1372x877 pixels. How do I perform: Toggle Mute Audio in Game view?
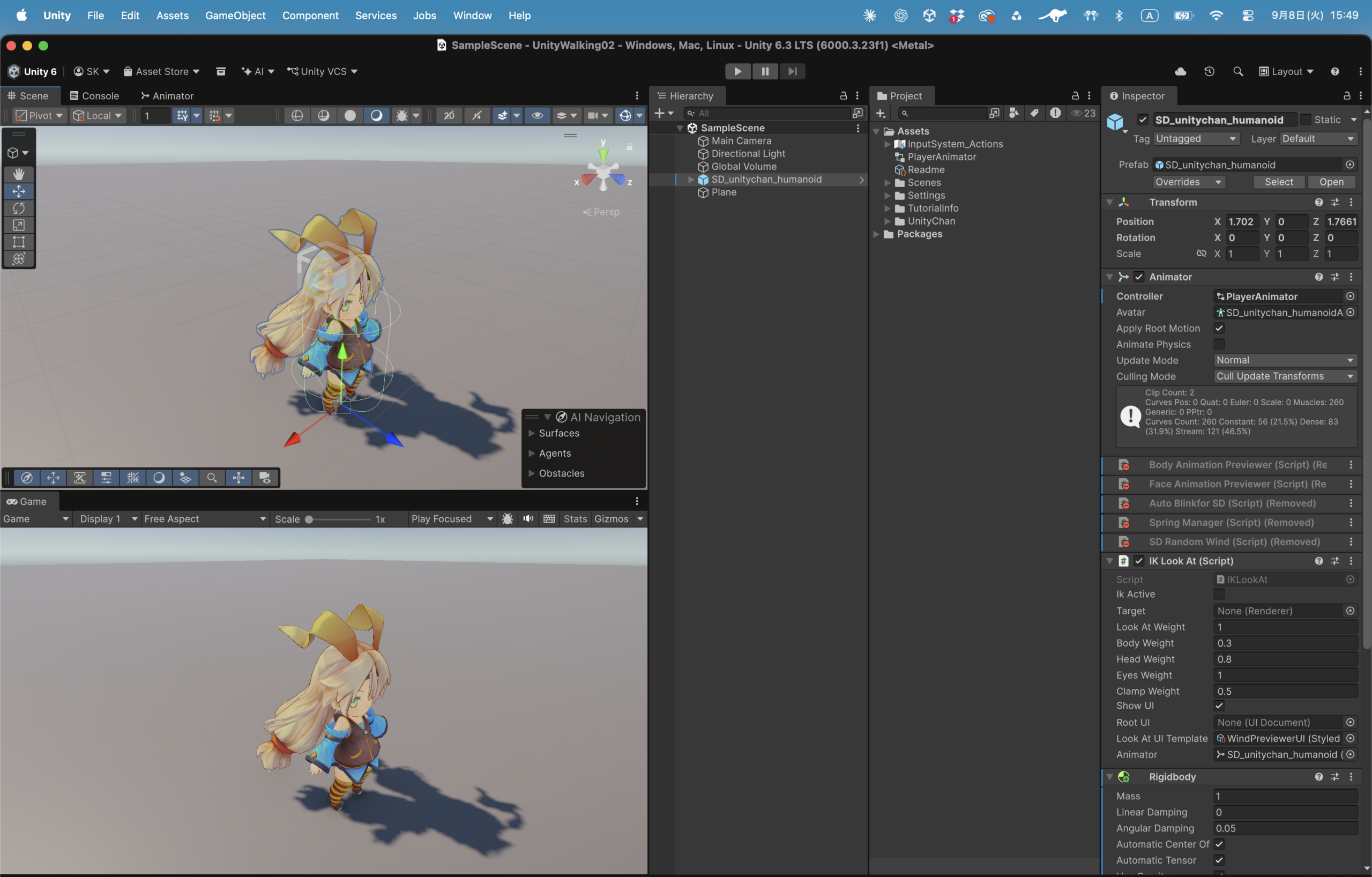(x=528, y=518)
